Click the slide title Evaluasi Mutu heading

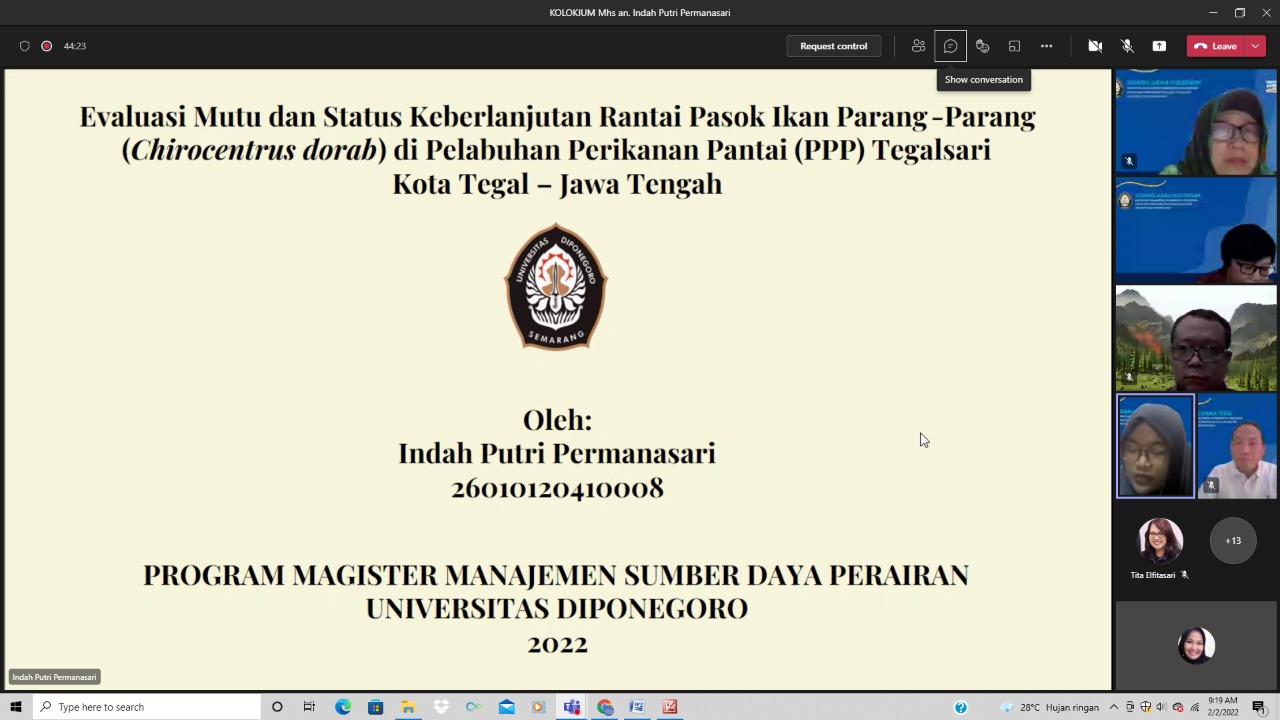pos(557,149)
